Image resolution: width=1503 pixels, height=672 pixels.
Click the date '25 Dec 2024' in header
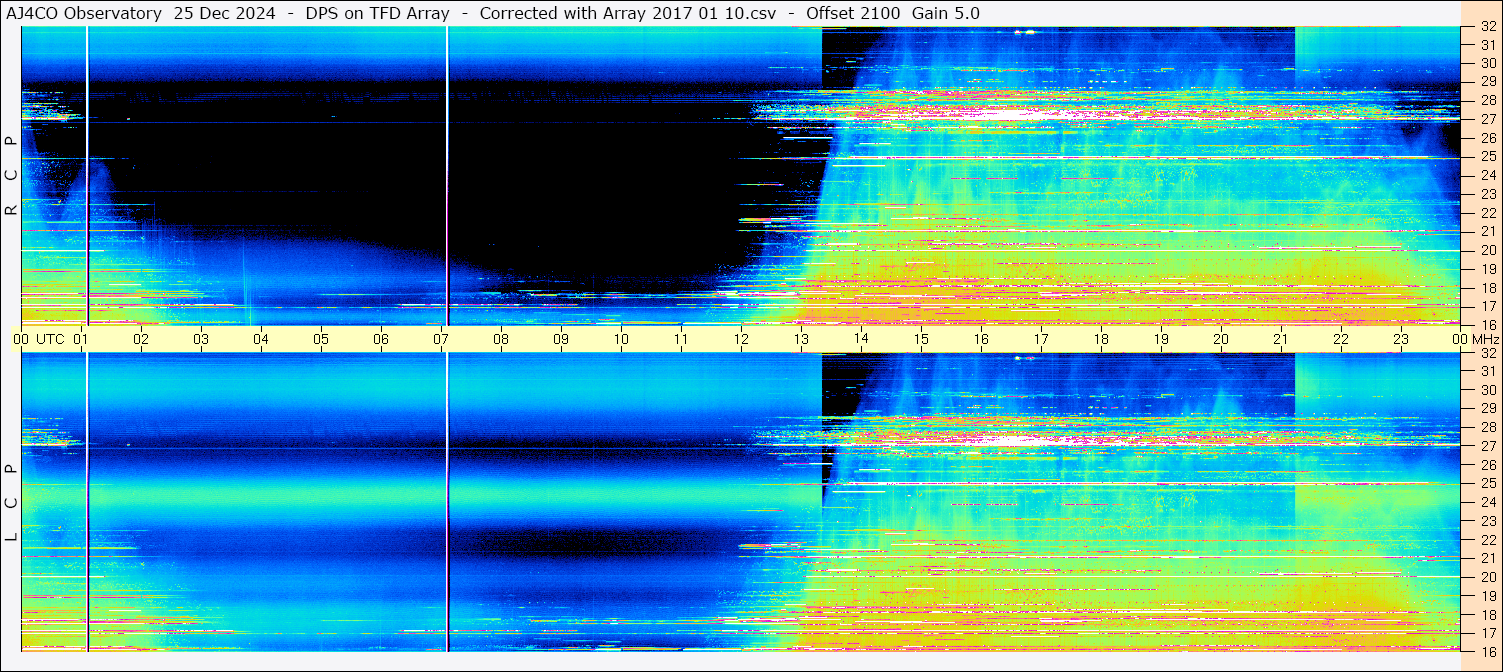tap(226, 14)
